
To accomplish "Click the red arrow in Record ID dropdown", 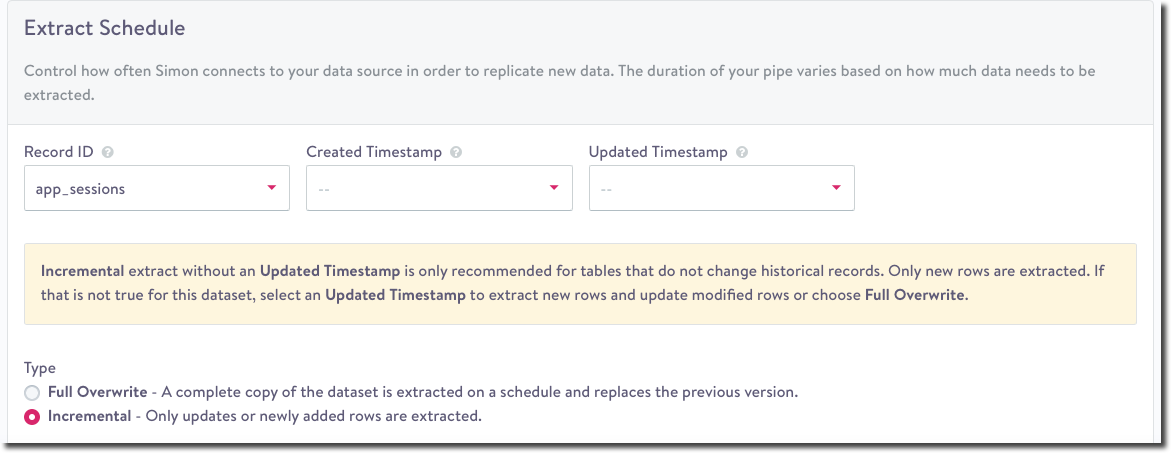I will click(x=271, y=188).
